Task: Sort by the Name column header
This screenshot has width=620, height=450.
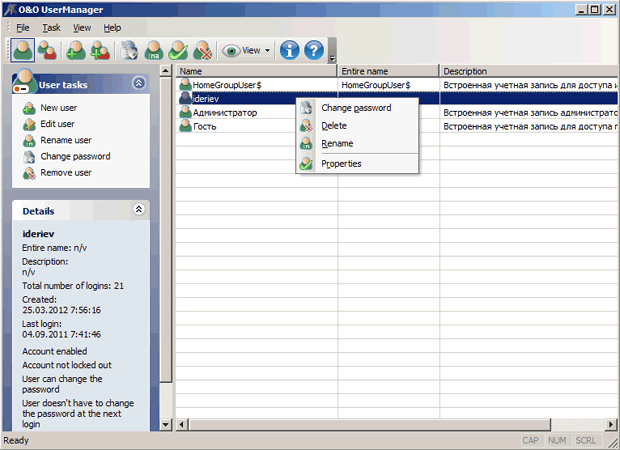Action: pyautogui.click(x=256, y=71)
